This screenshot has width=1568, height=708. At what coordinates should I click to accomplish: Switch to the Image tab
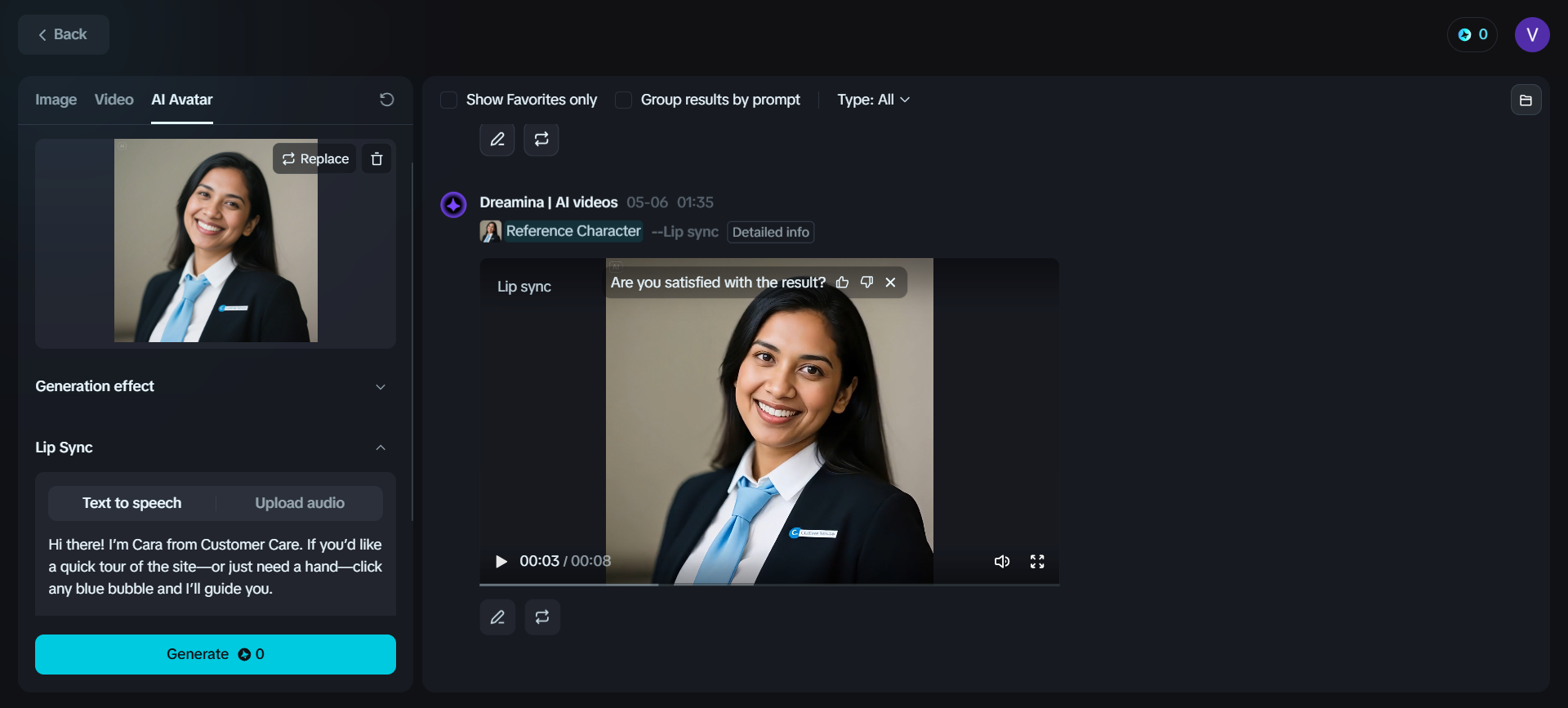click(x=56, y=100)
